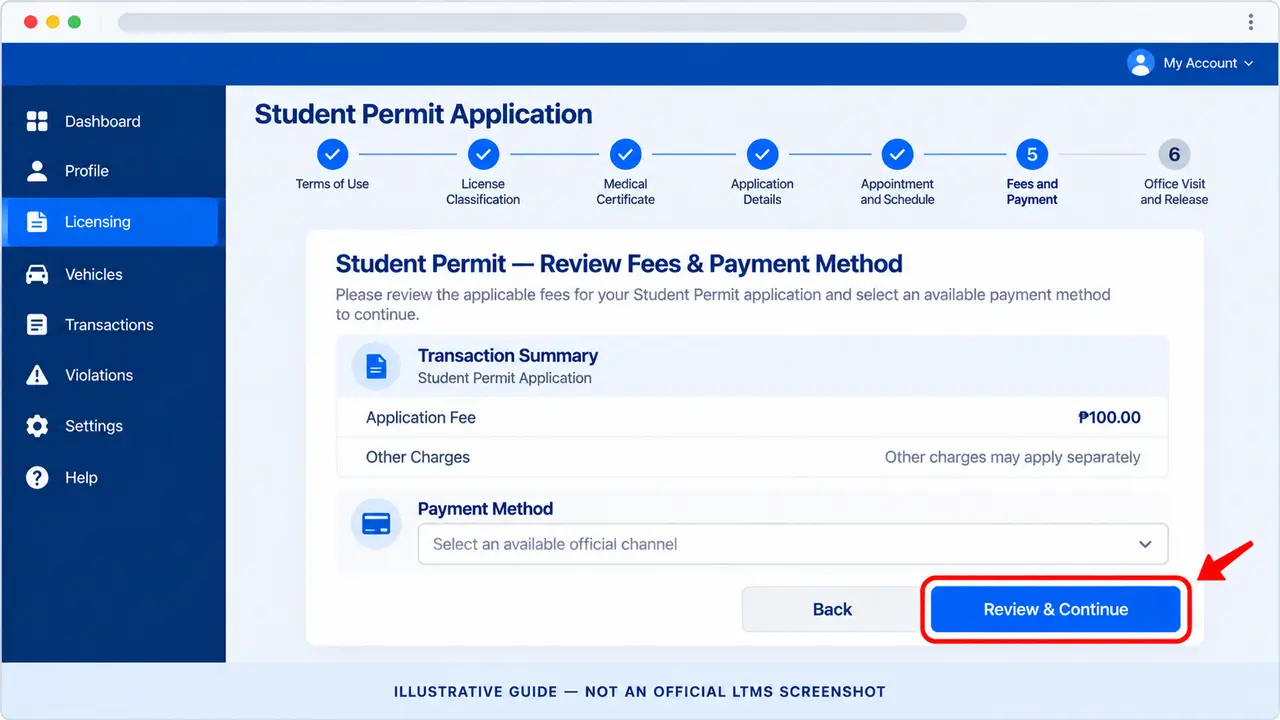Open the payment channel dropdown

pyautogui.click(x=792, y=544)
